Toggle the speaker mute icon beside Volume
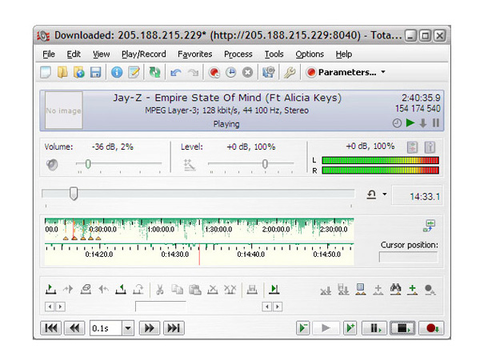The width and height of the screenshot is (480, 361). point(52,164)
